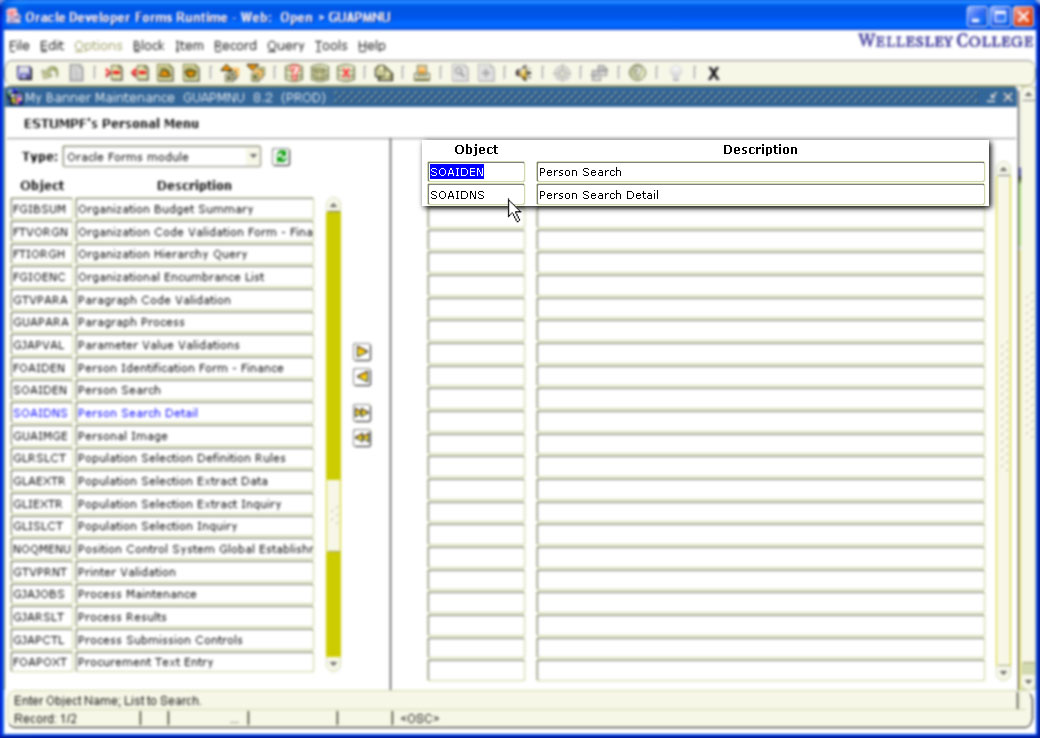Select GLRSLCT Population Selection Definition Rules
The height and width of the screenshot is (738, 1040).
pos(162,458)
